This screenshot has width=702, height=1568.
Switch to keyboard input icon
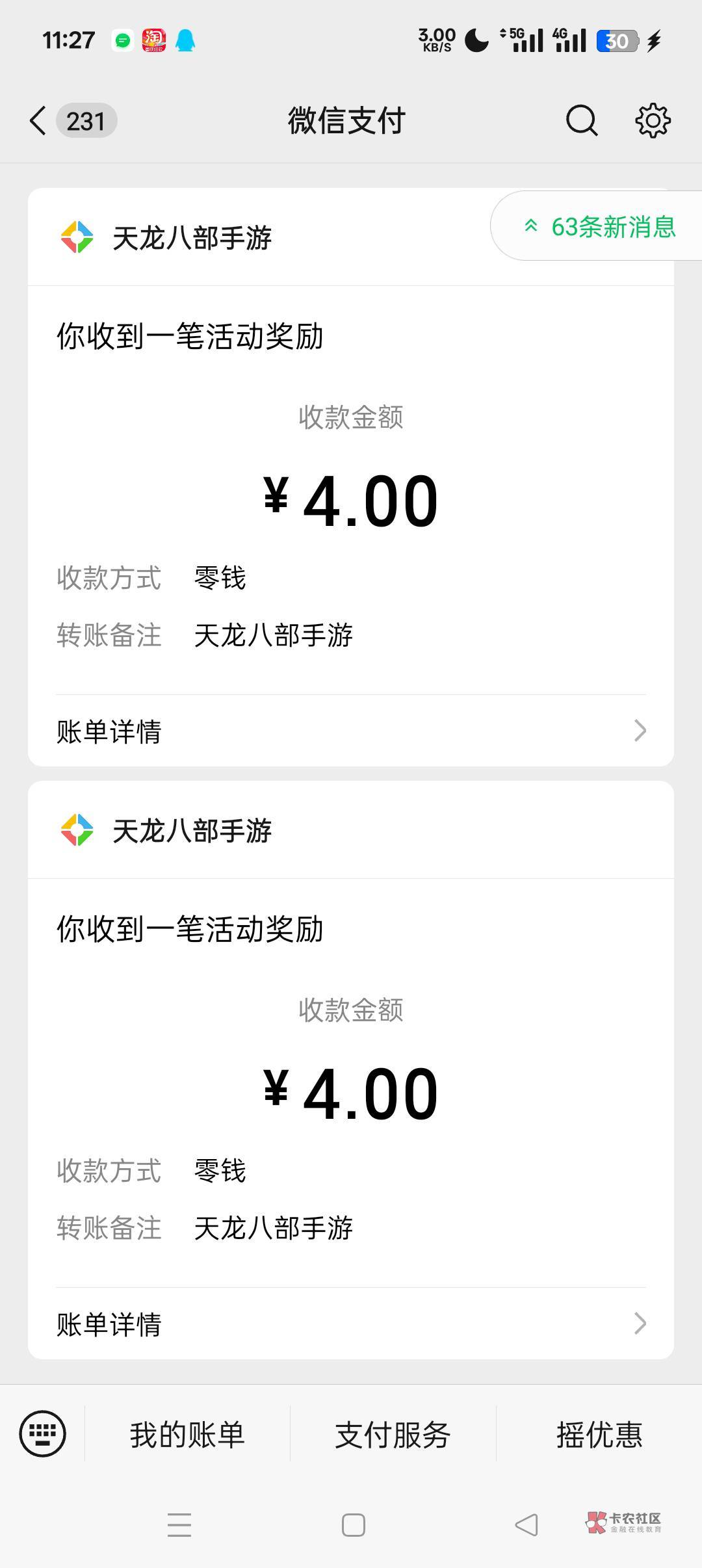[x=43, y=1433]
